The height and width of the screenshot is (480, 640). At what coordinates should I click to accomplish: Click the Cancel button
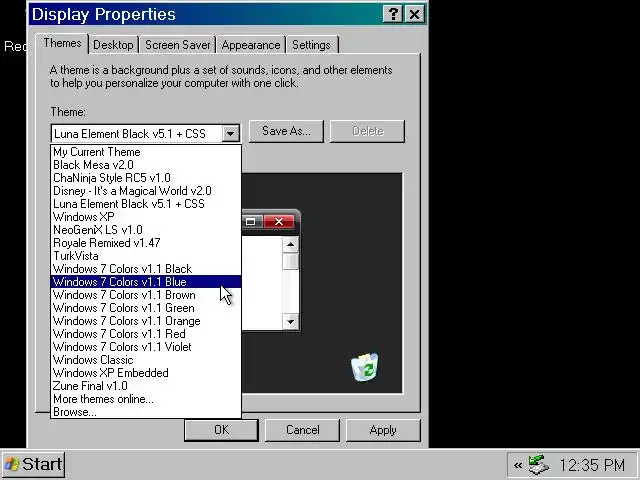coord(302,430)
